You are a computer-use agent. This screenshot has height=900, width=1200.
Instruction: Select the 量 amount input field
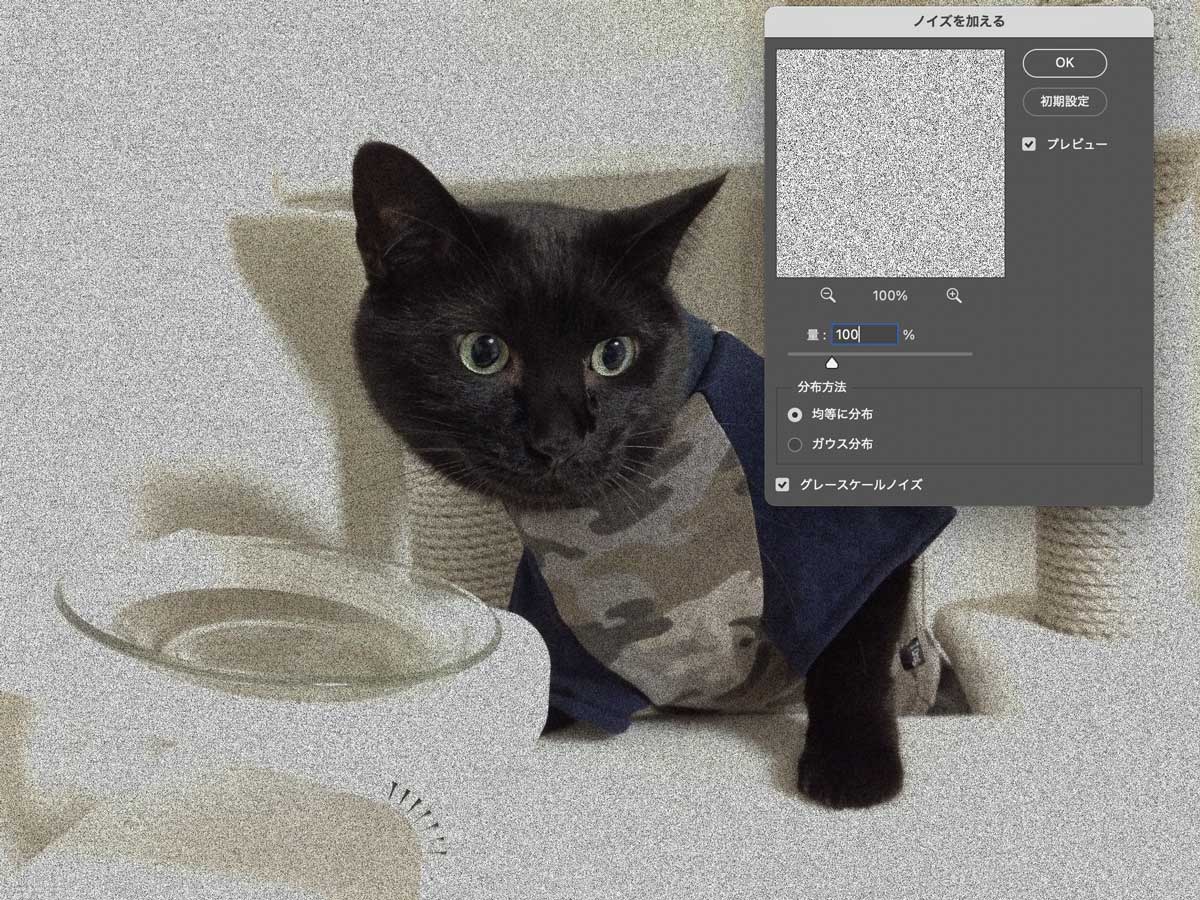coord(864,333)
